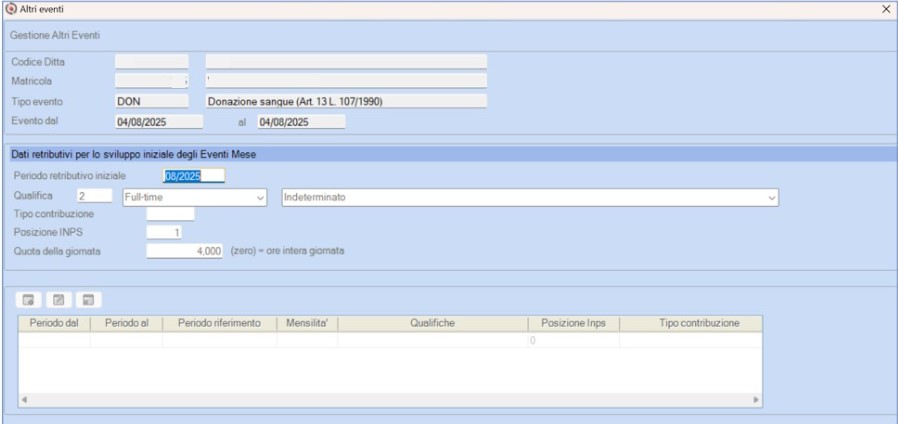Click the Tipo contribuzione input field
Viewport: 898px width, 424px height.
point(171,214)
